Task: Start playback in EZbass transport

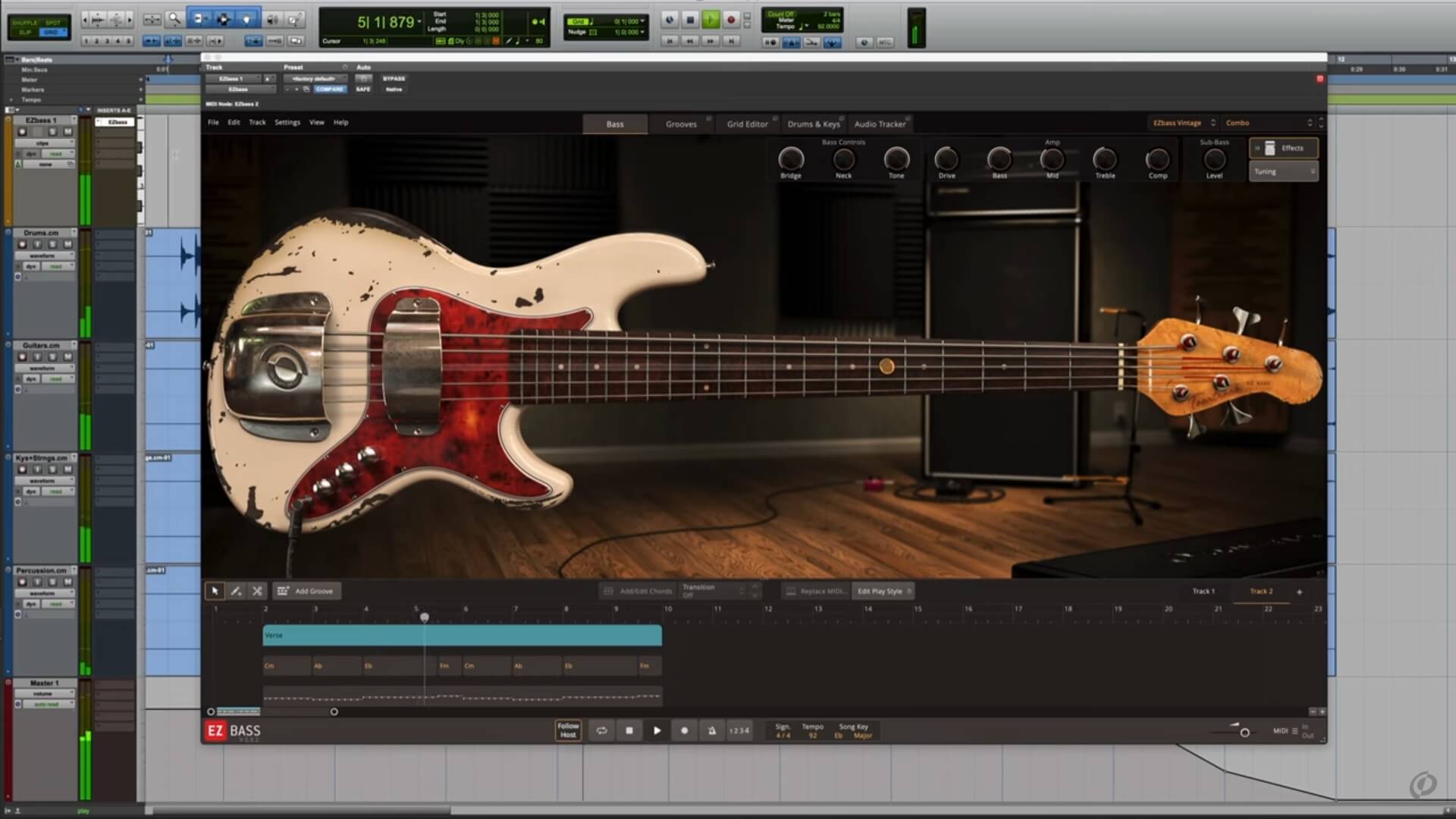Action: click(x=657, y=730)
